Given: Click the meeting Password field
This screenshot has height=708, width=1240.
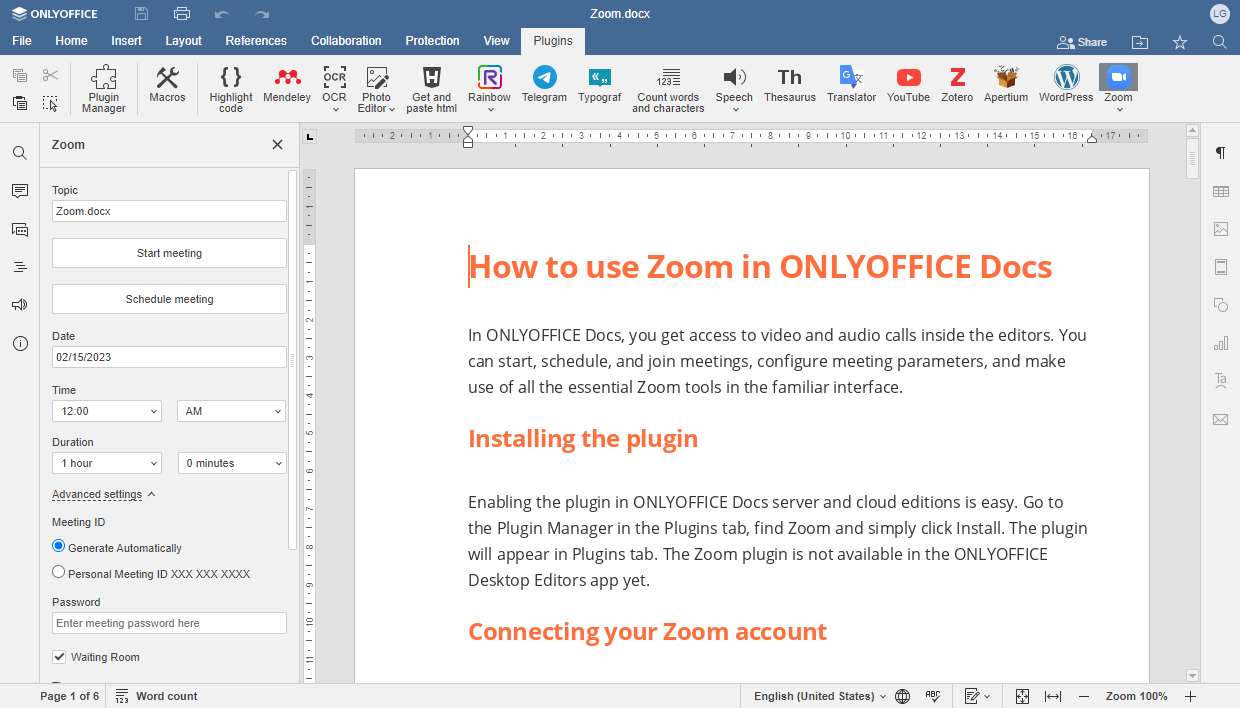Looking at the screenshot, I should [169, 623].
